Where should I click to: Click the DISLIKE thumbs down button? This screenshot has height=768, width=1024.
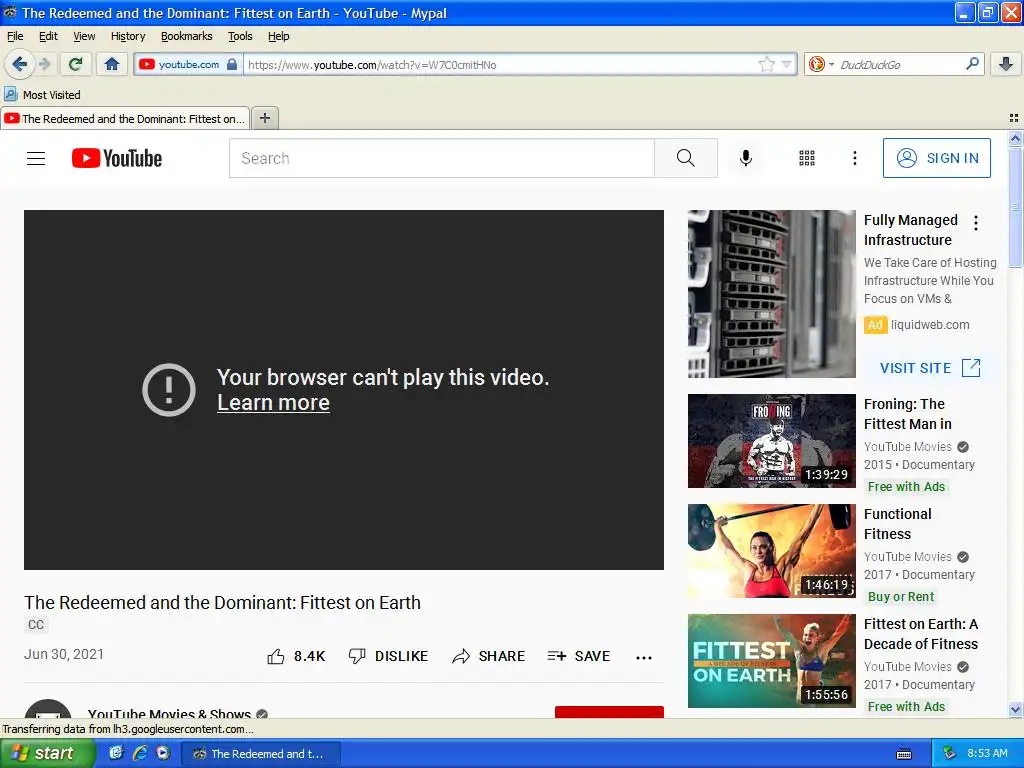pyautogui.click(x=388, y=656)
